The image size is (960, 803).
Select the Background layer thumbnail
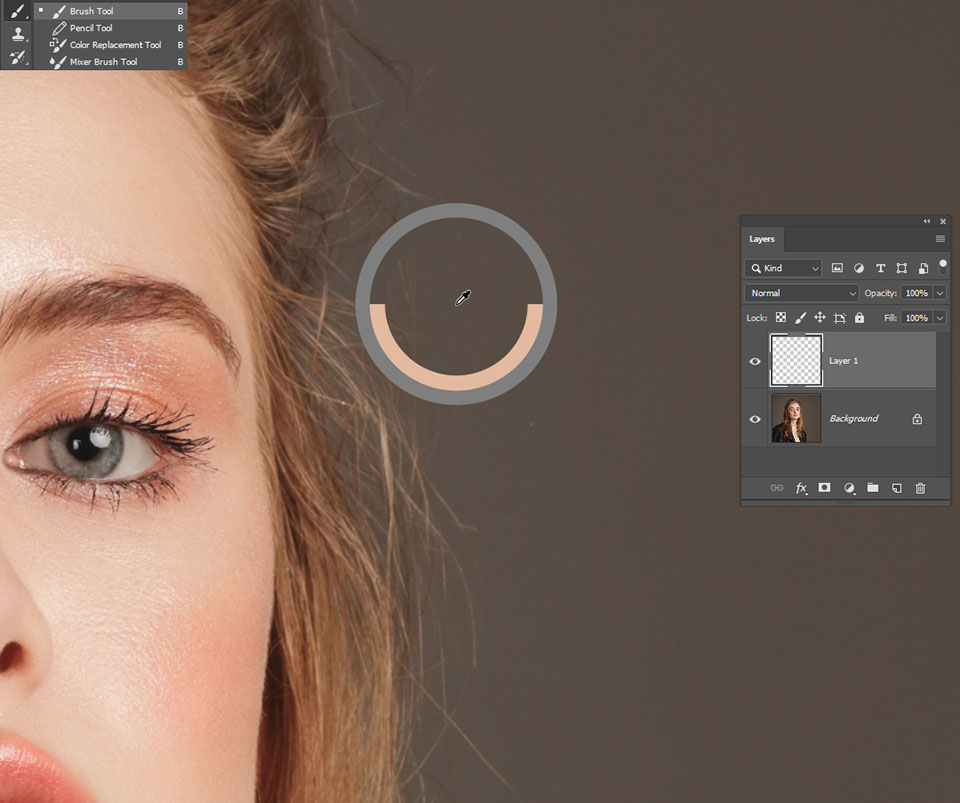coord(795,419)
